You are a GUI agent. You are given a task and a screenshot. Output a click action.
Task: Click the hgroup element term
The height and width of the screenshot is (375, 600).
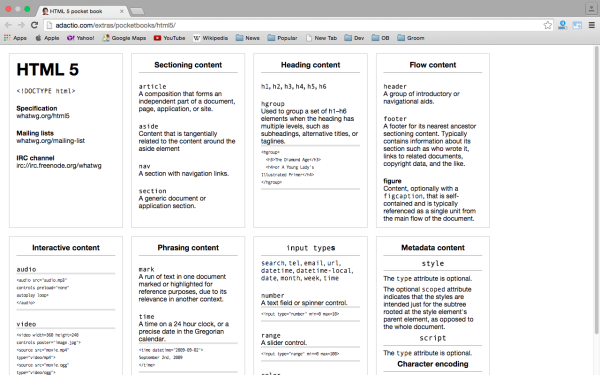[x=272, y=104]
